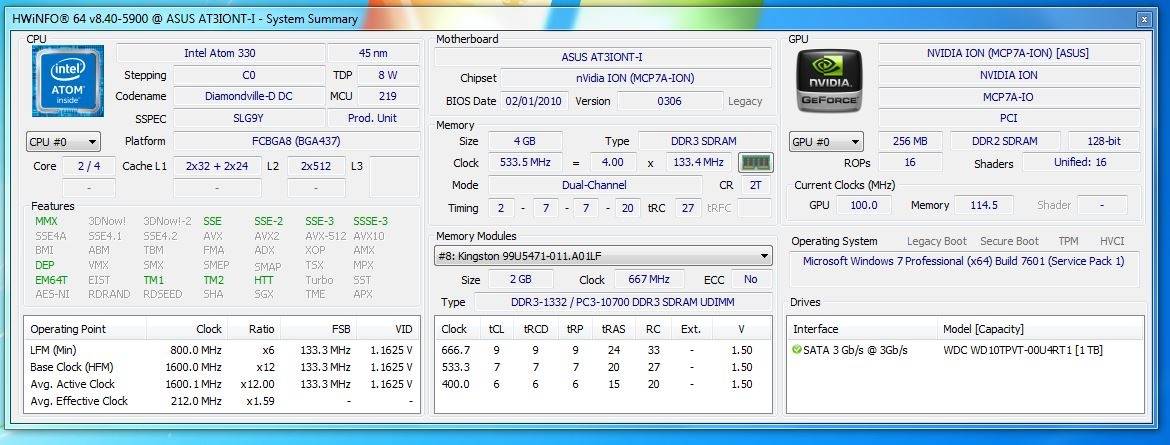Click the Secure Boot label
1170x445 pixels.
pos(1010,241)
